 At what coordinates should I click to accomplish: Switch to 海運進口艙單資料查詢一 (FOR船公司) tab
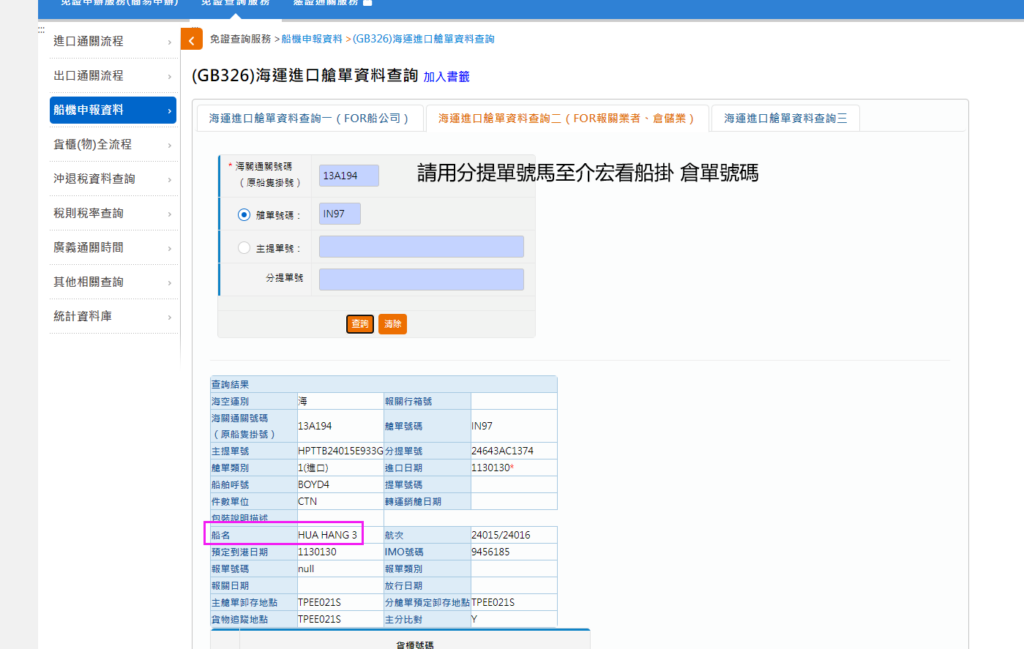309,118
